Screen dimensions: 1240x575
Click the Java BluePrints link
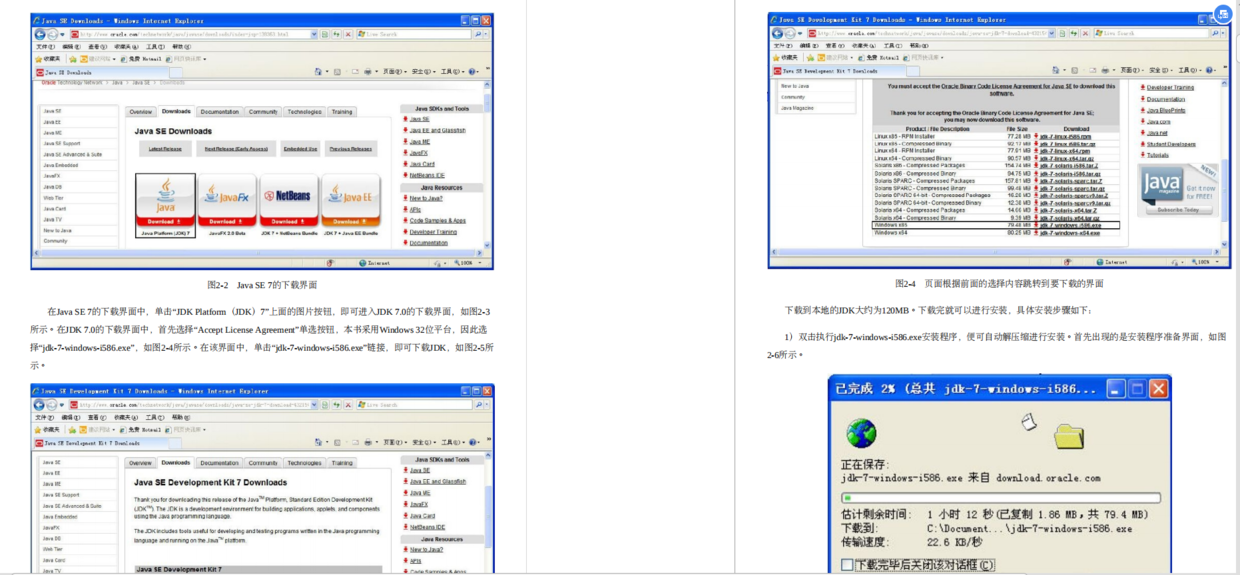(1166, 110)
